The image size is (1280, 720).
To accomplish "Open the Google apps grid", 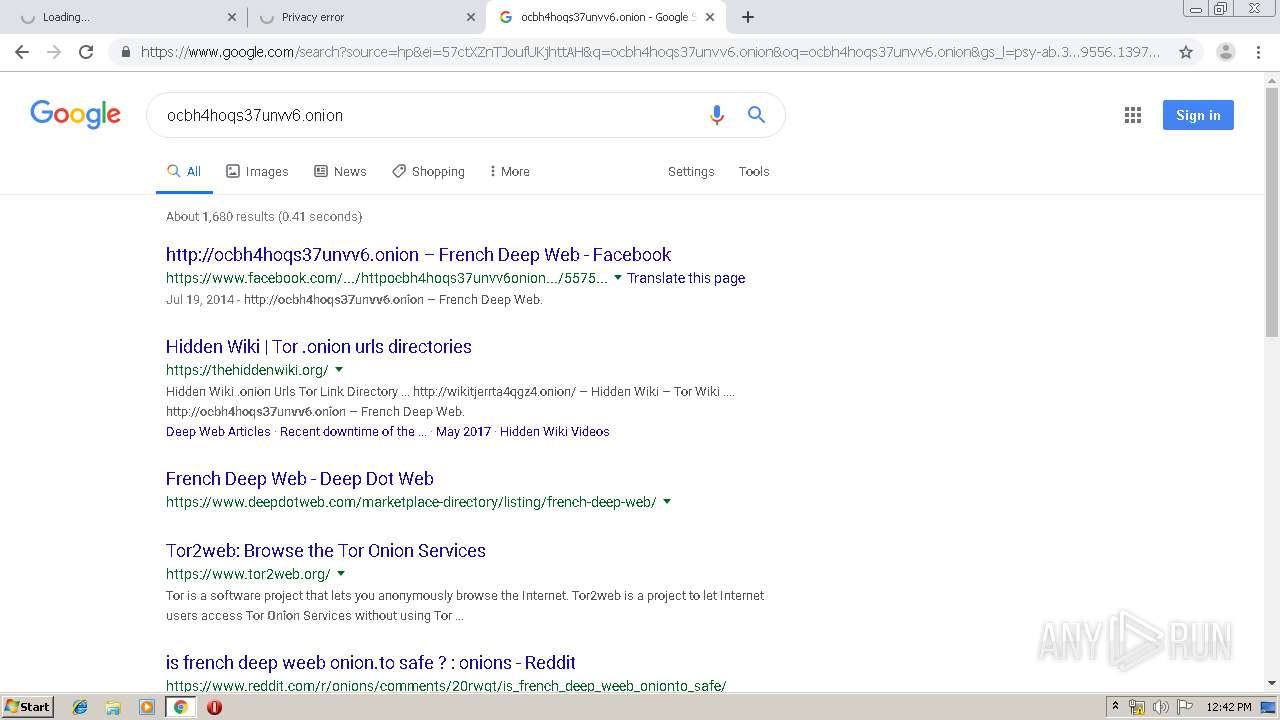I will (1133, 115).
